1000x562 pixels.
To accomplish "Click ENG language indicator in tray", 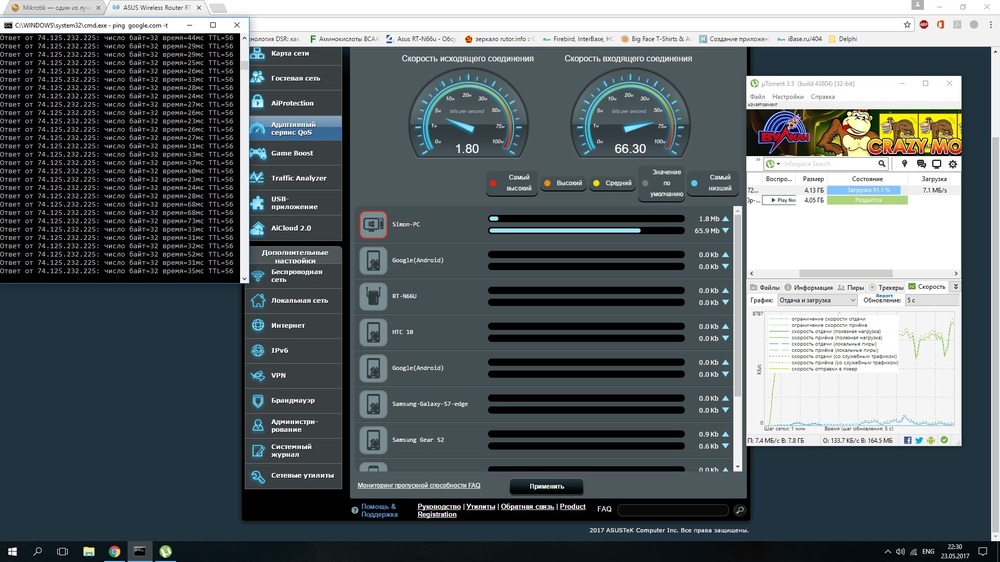I will click(928, 551).
